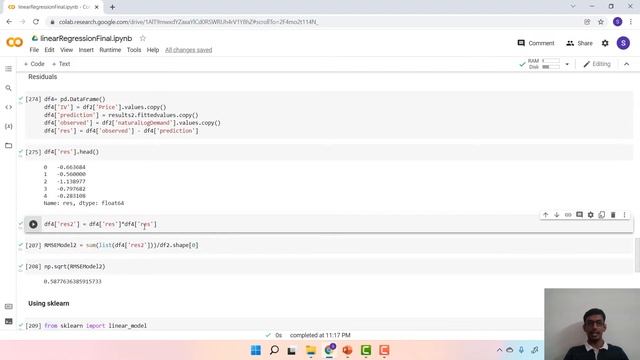Click the Share button

[x=579, y=43]
